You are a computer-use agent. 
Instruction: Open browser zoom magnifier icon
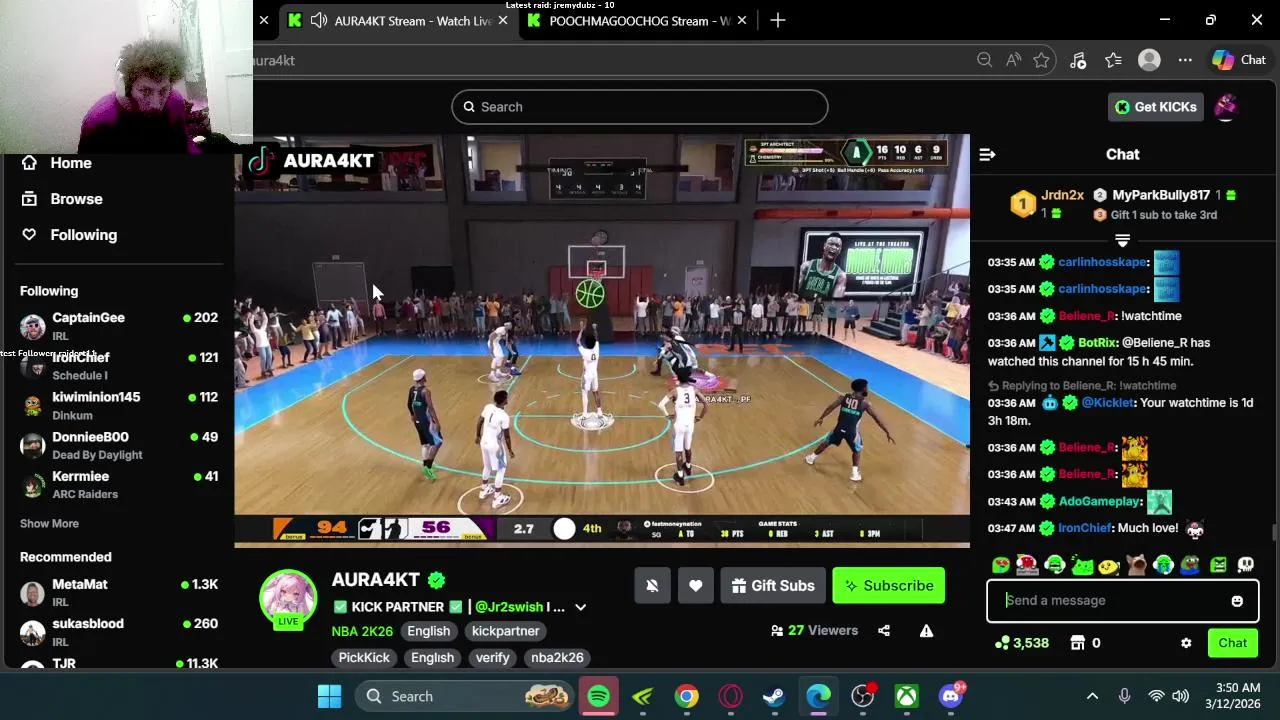[x=984, y=60]
